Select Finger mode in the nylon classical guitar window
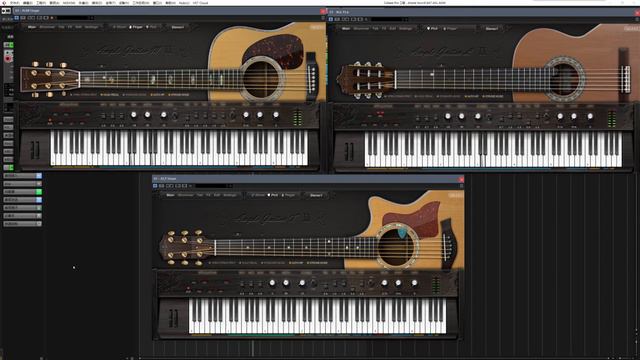 click(449, 29)
